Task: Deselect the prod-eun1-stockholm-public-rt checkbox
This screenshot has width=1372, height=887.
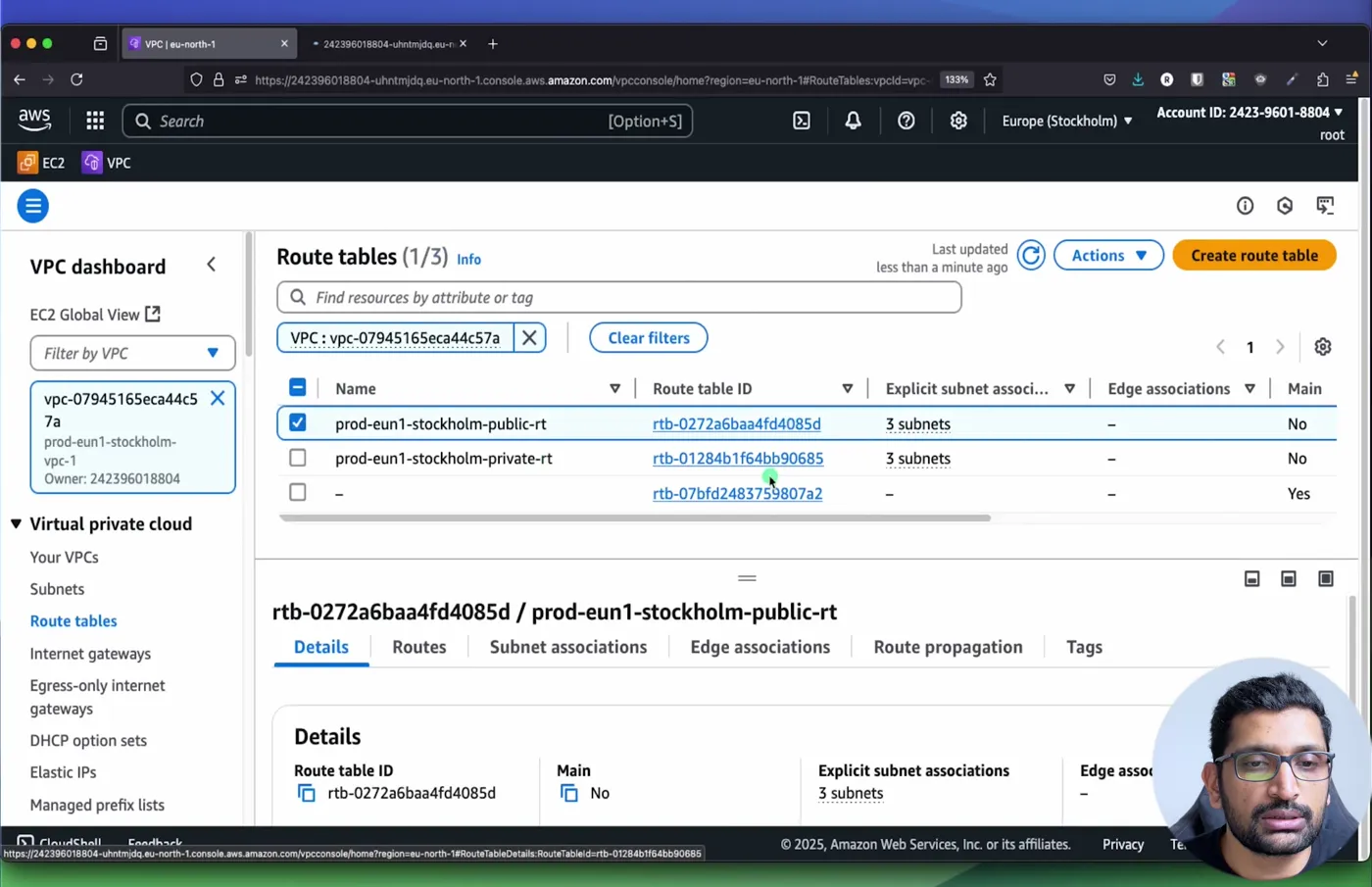Action: click(298, 422)
